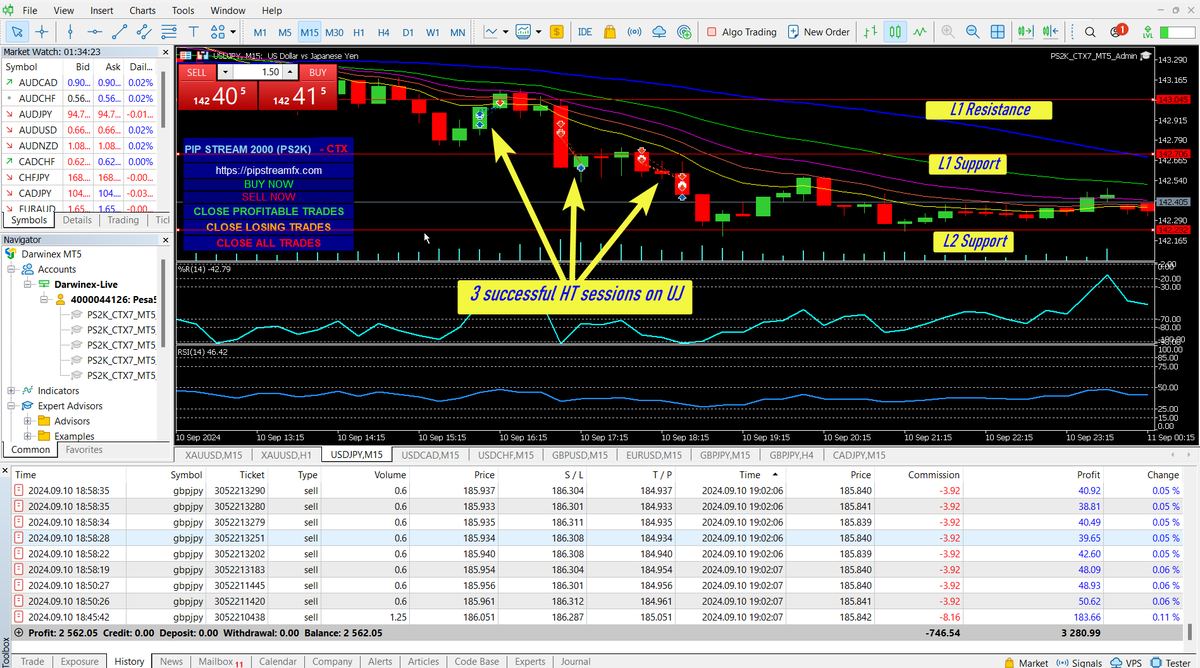
Task: Expand the Advisors folder
Action: [x=28, y=421]
